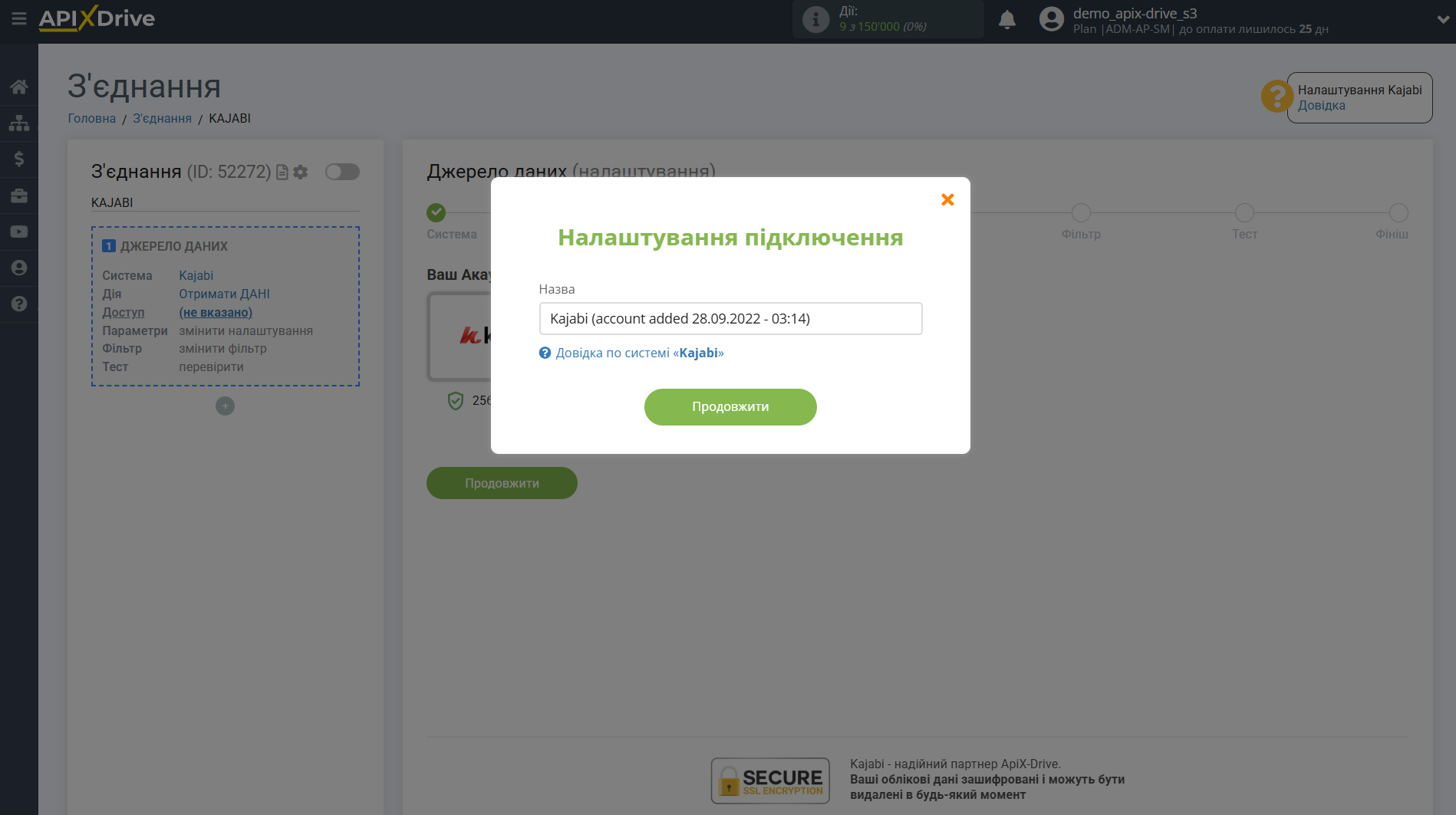Open the connections sitemap icon in the sidebar
Screen dimensions: 1456x815
(19, 123)
